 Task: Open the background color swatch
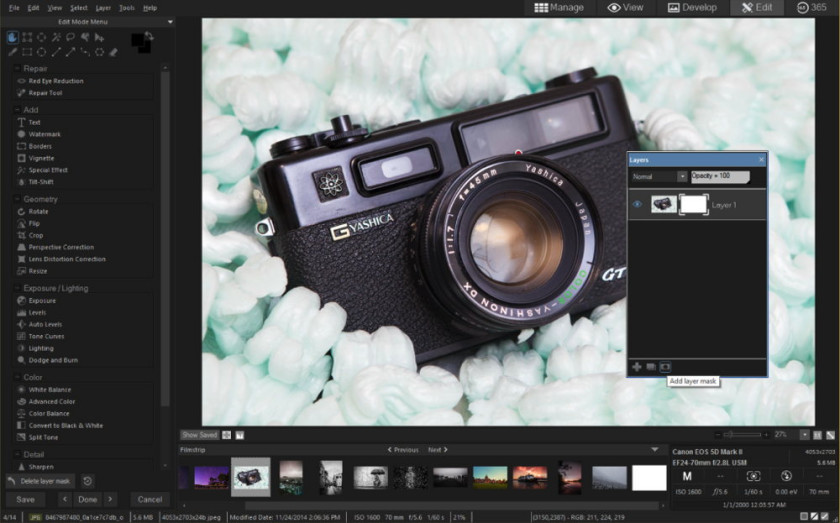(x=146, y=49)
